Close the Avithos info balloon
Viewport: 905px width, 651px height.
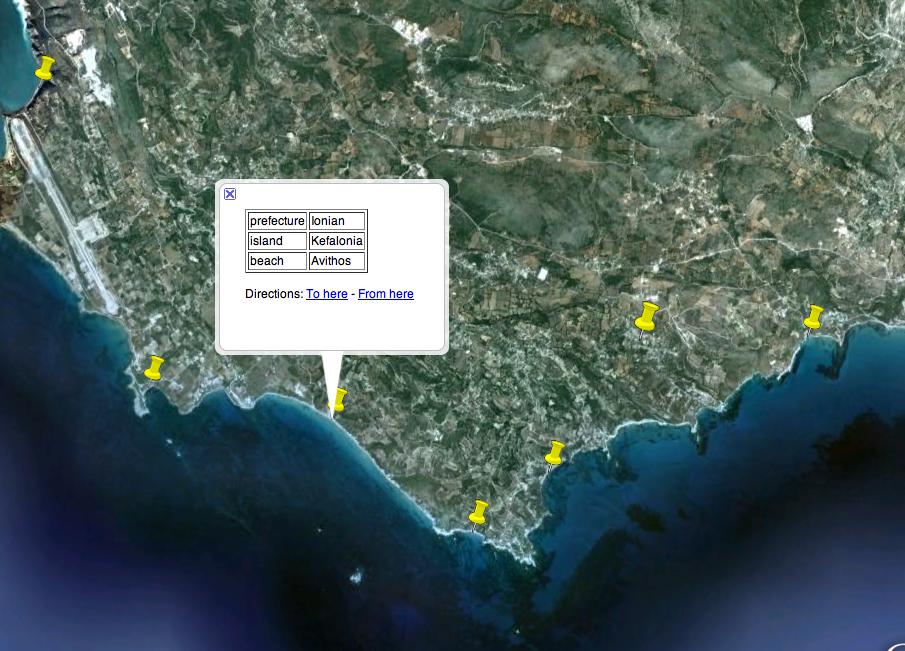click(230, 194)
